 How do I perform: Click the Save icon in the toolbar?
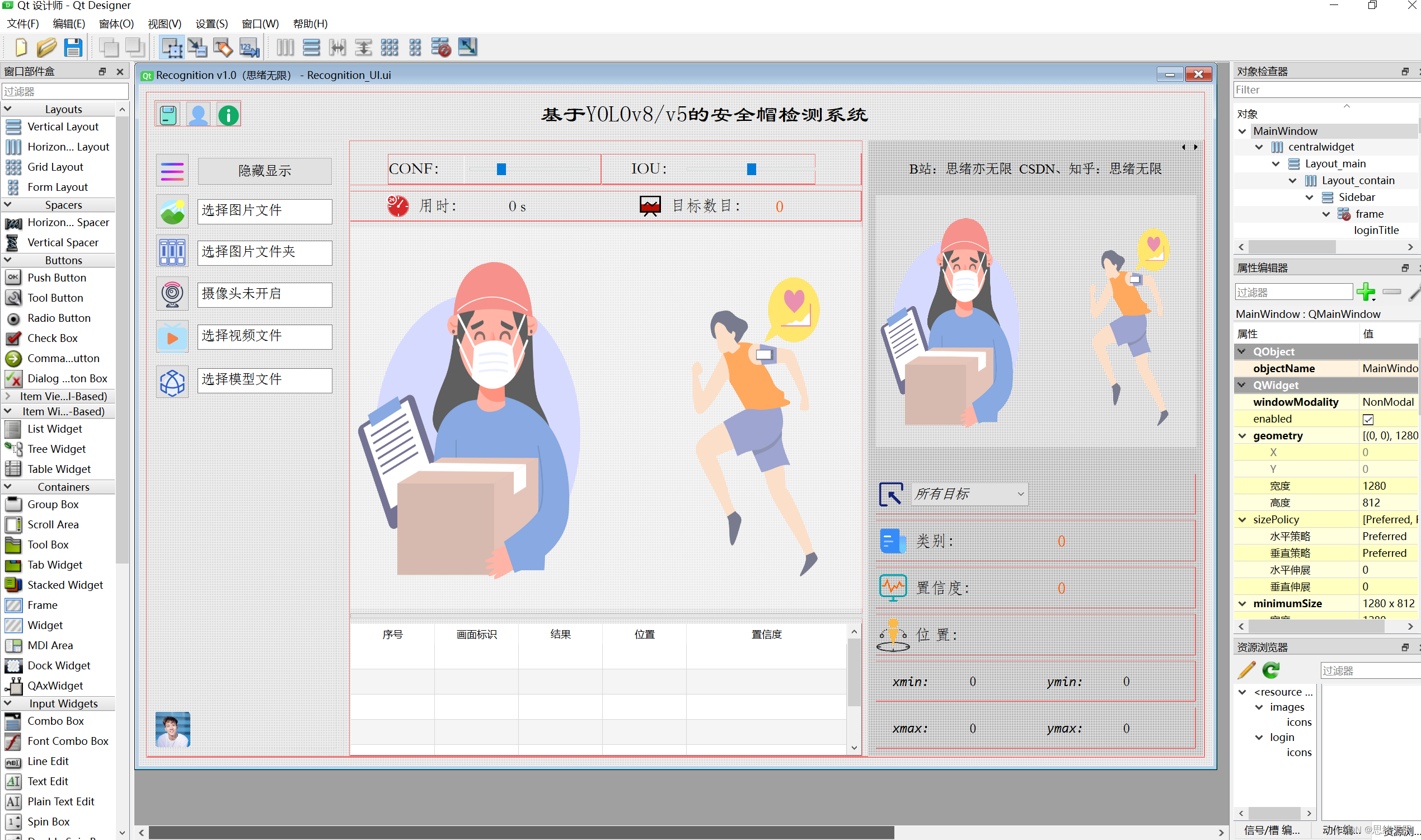coord(73,48)
